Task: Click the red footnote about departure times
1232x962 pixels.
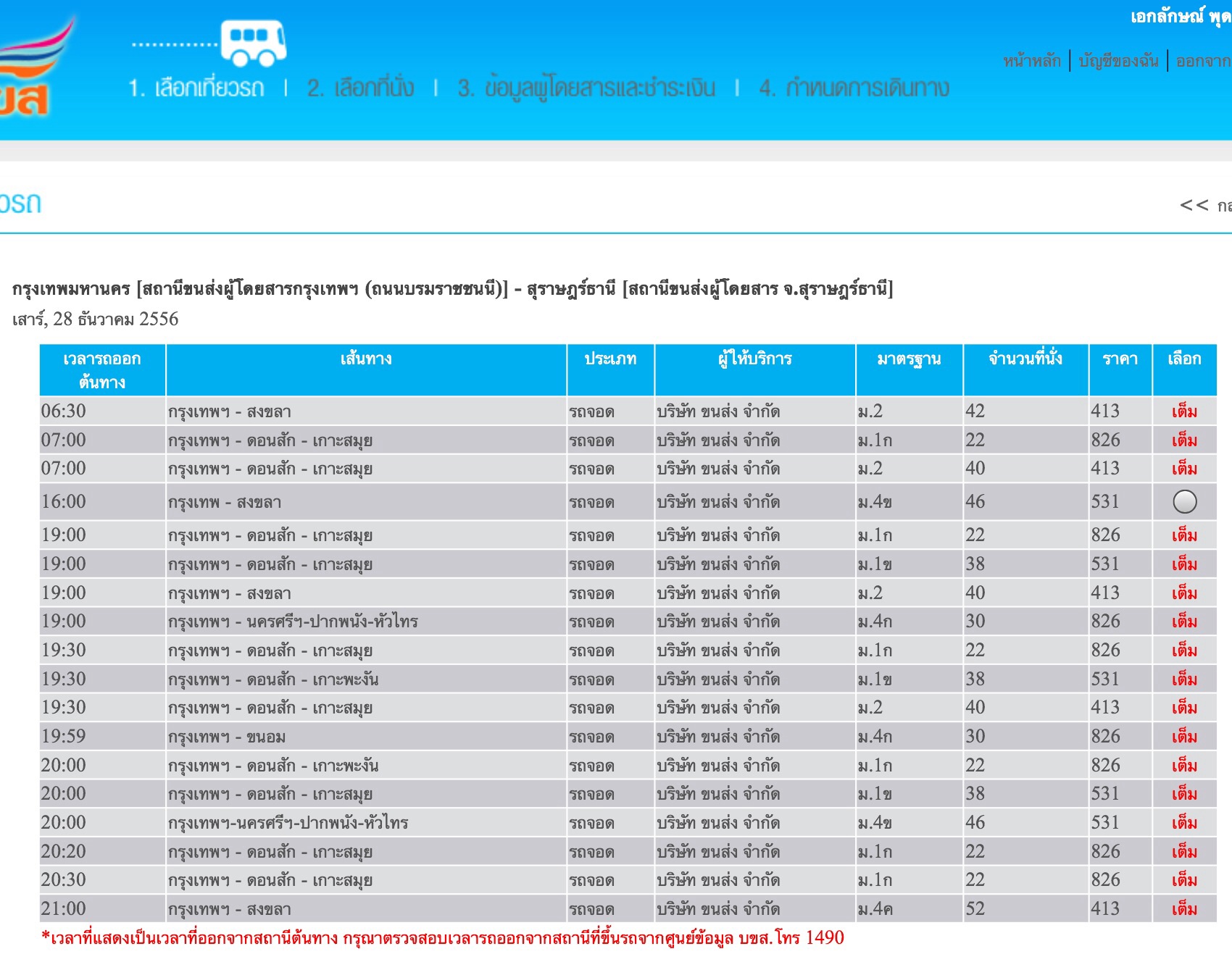Action: [443, 938]
